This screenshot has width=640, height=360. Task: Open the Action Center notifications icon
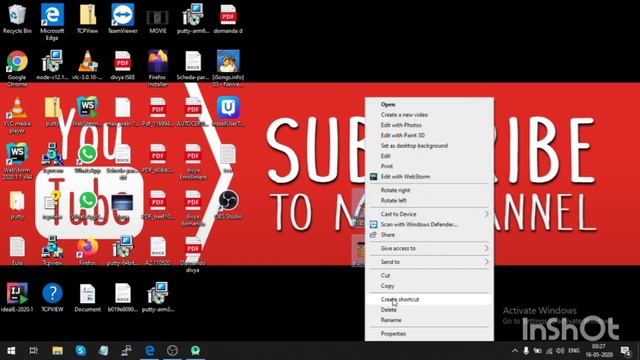625,351
